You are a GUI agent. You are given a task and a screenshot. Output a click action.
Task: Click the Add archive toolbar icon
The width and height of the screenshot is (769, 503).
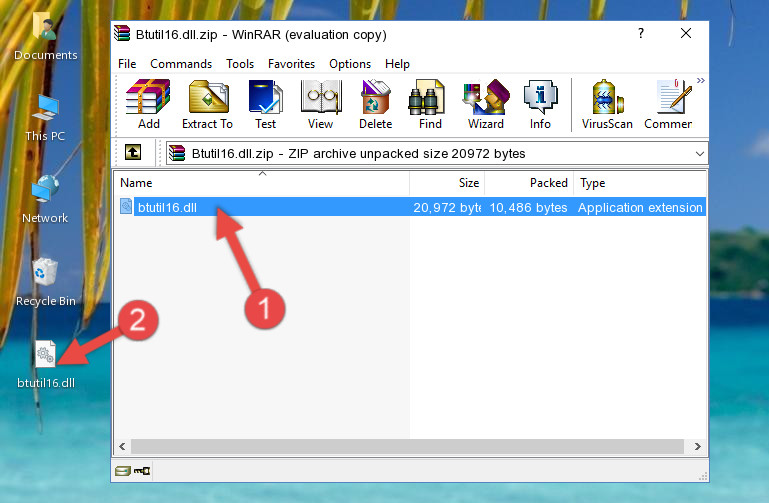[x=148, y=104]
